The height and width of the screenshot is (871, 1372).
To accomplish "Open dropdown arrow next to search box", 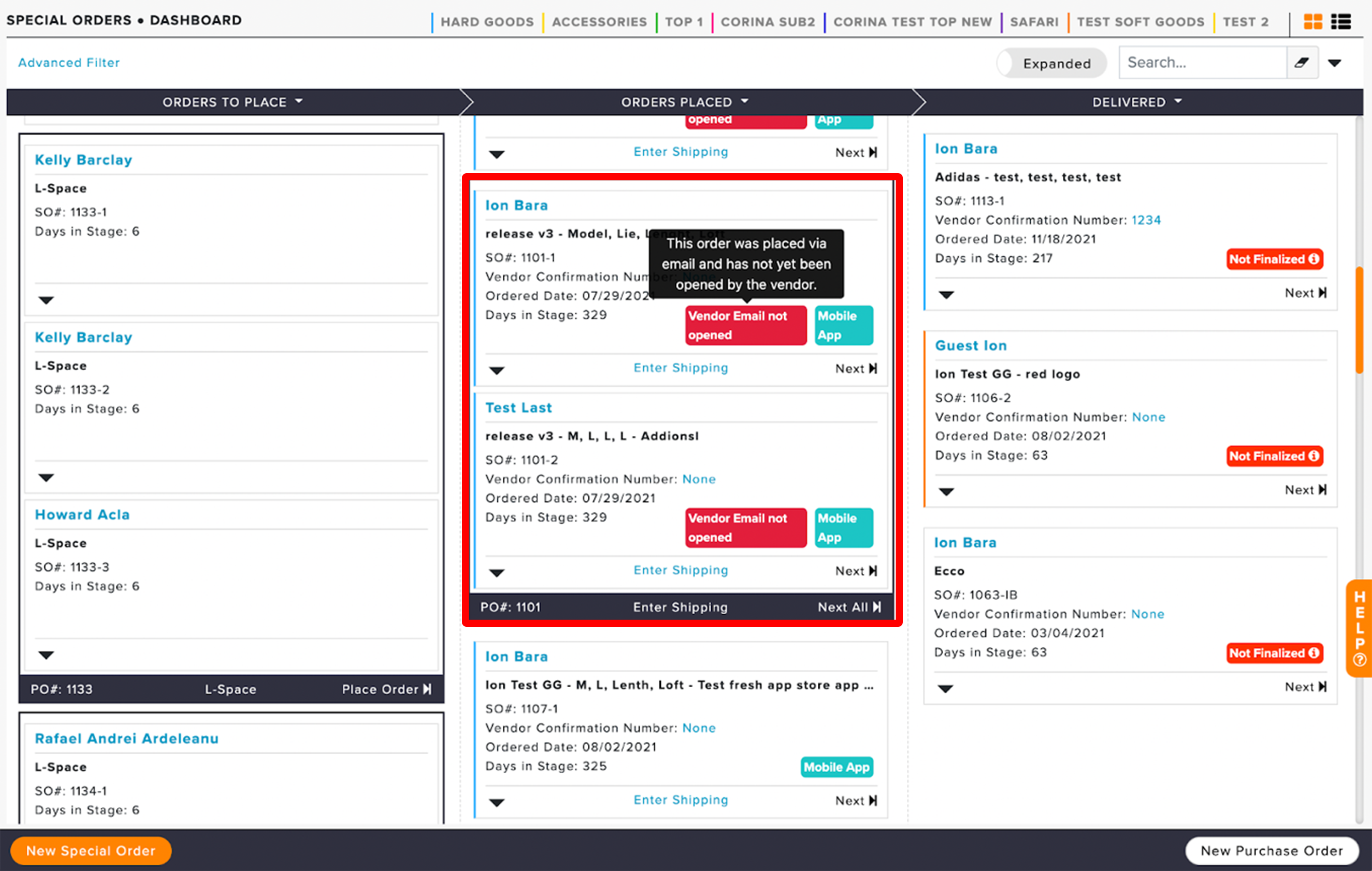I will (1335, 63).
